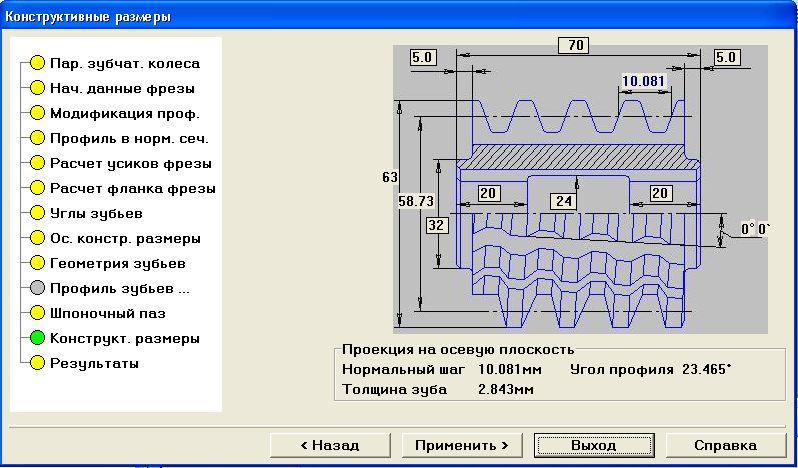Screen dimensions: 798x468
Task: Click gray circle beside Профиль зубьев
Action: [x=37, y=289]
